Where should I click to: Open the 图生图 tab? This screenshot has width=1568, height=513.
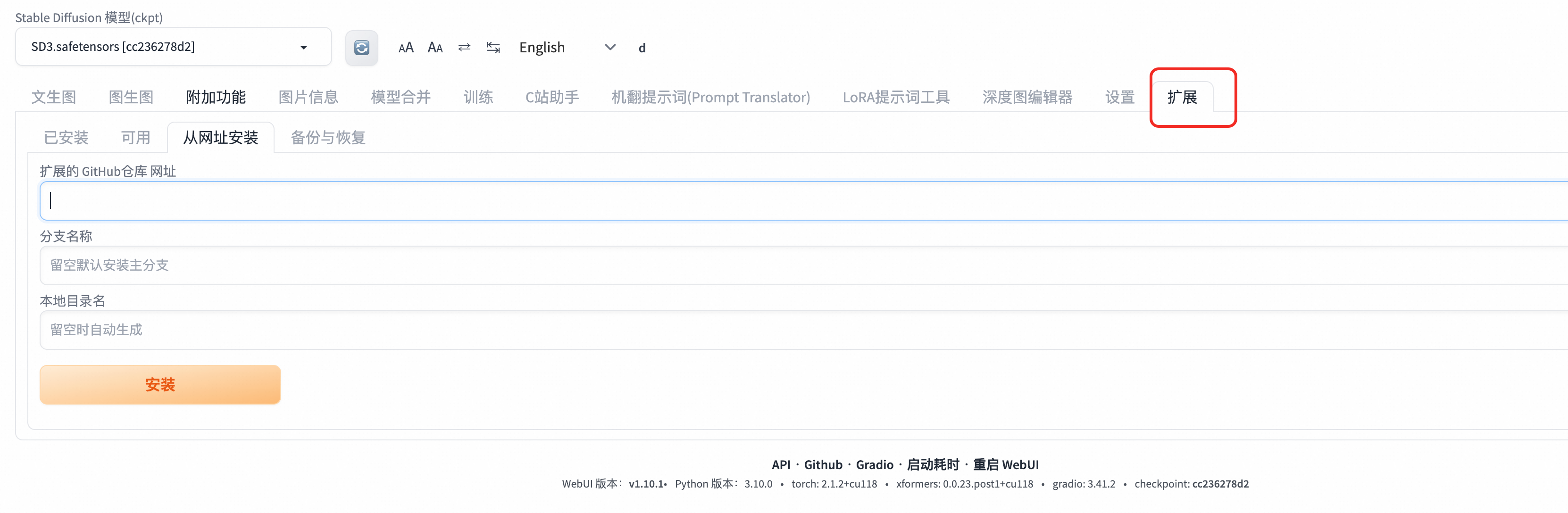(x=131, y=98)
